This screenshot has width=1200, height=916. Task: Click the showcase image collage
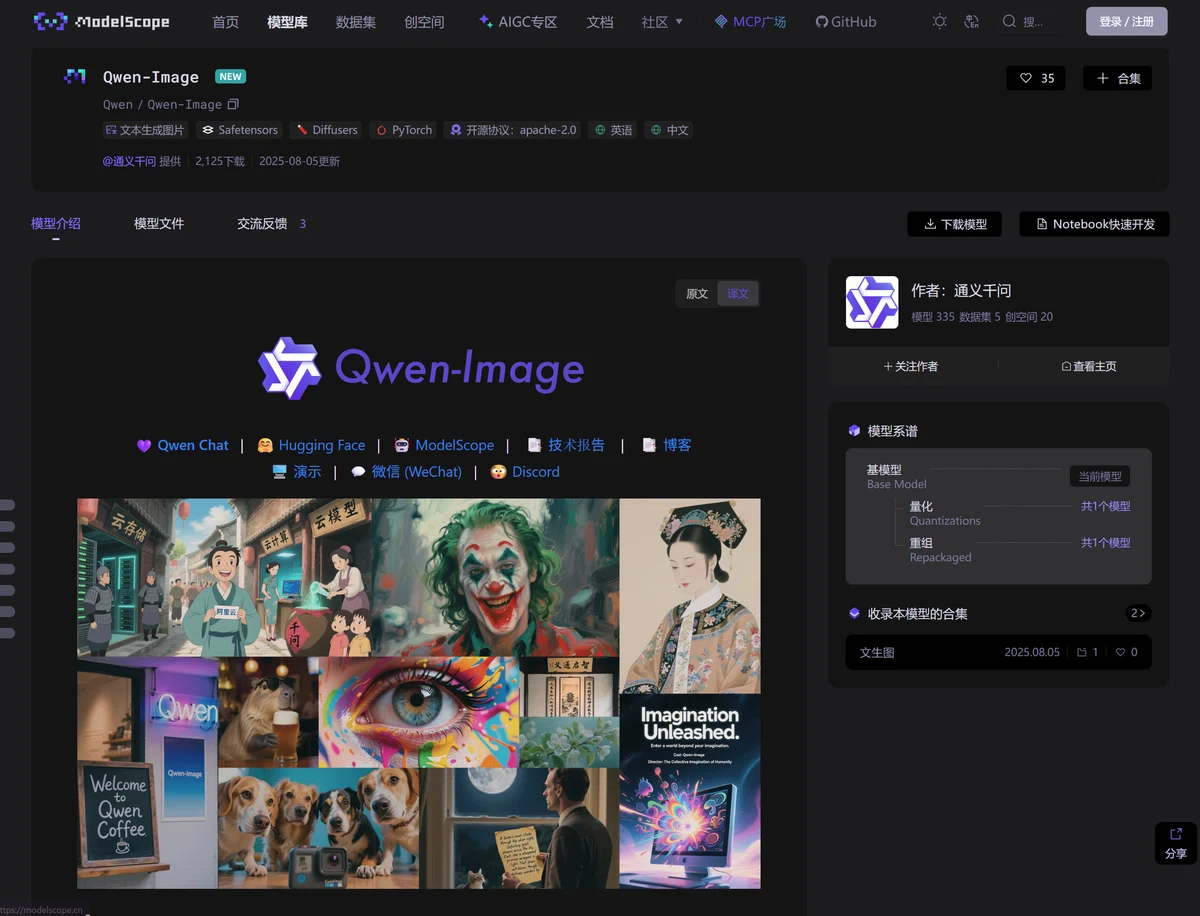(418, 693)
